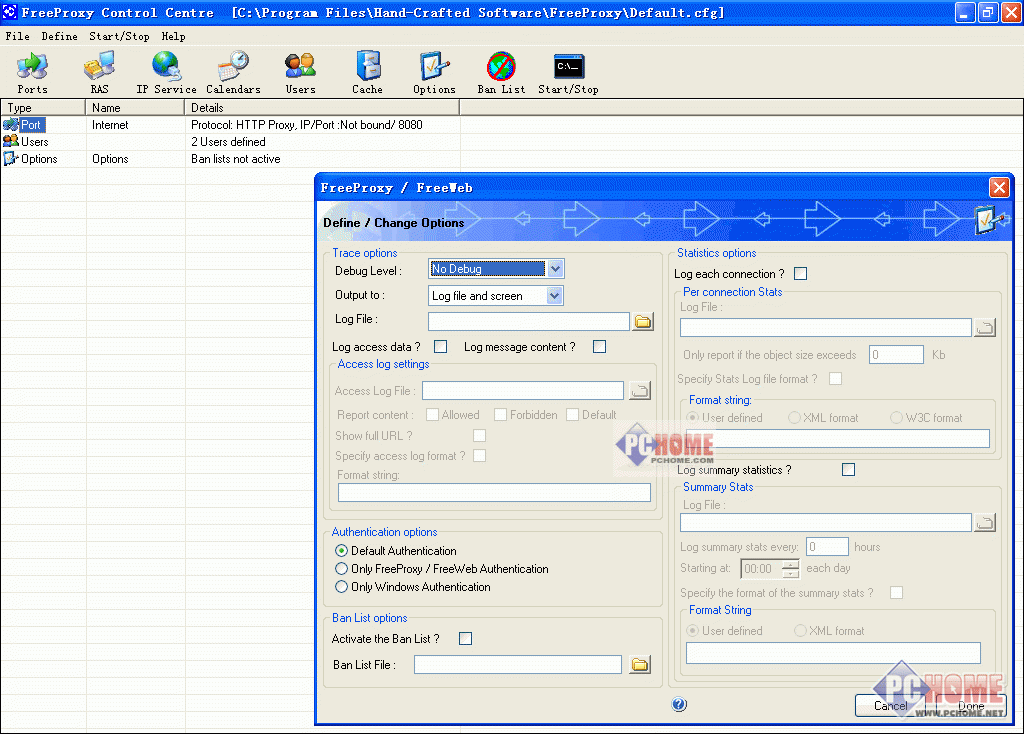The image size is (1024, 734).
Task: Click the trace Log File input field
Action: point(529,321)
